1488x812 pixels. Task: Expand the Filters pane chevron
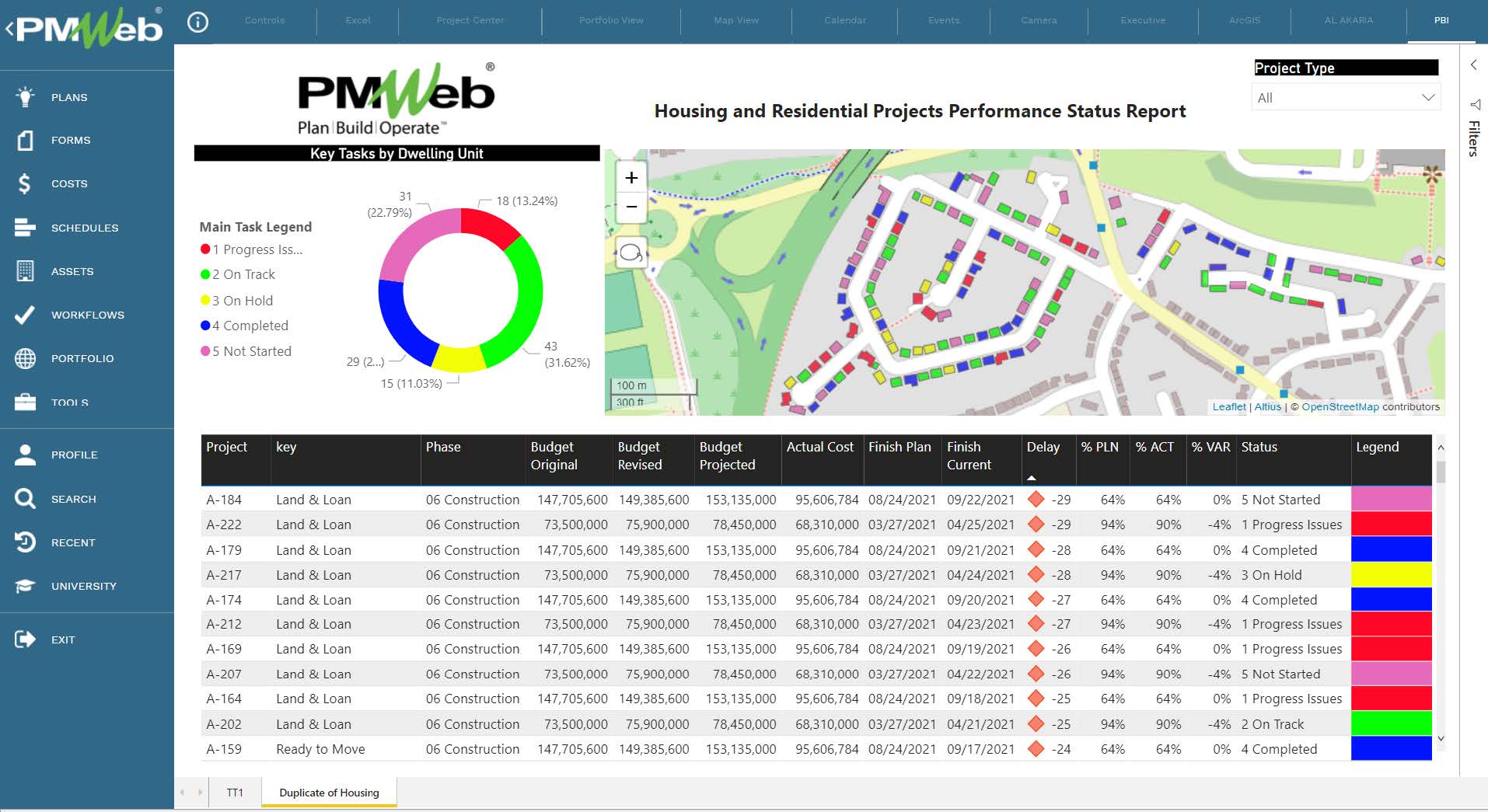tap(1473, 65)
